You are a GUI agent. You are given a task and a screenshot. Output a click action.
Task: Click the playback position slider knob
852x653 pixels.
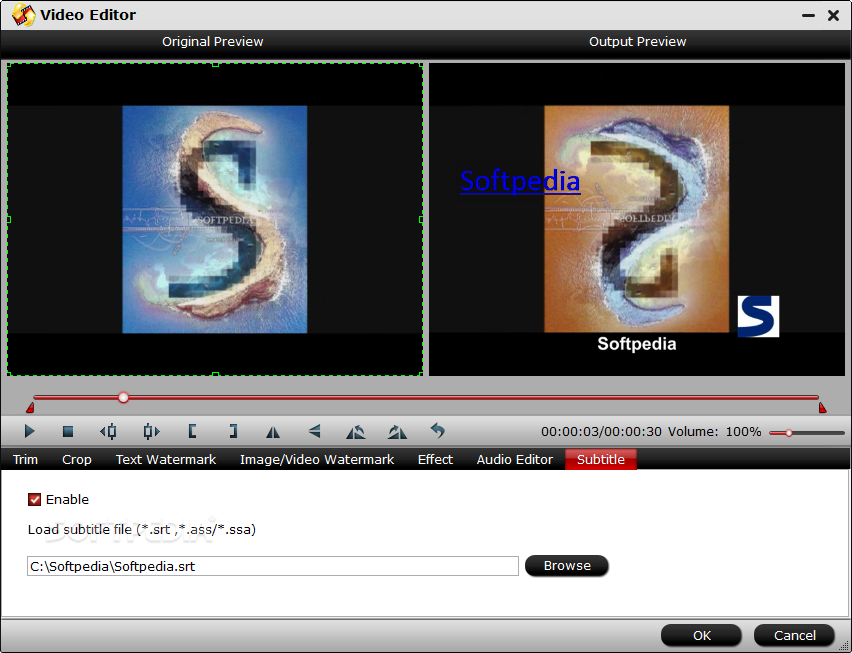click(123, 398)
